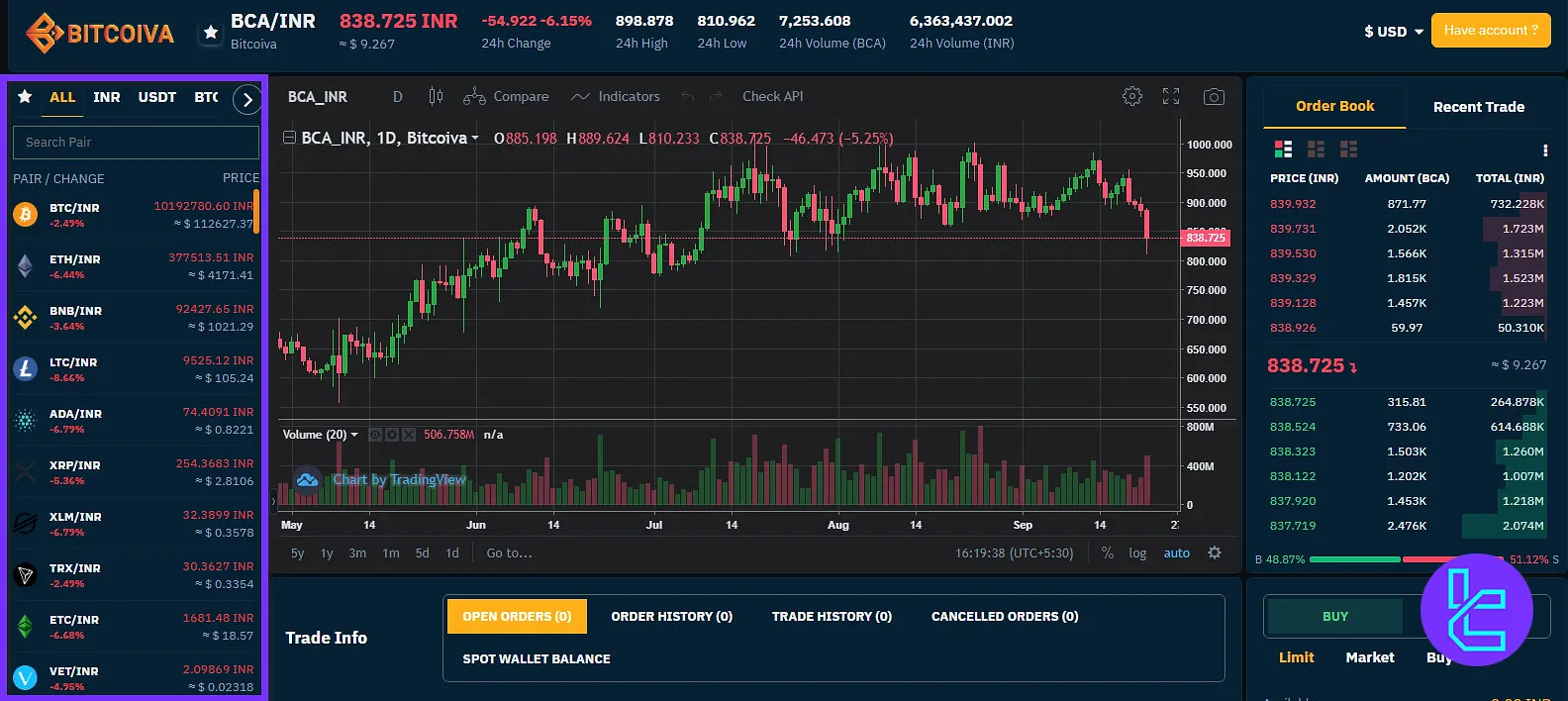The width and height of the screenshot is (1568, 701).
Task: Click the favorites star filter in pair list
Action: [x=25, y=97]
